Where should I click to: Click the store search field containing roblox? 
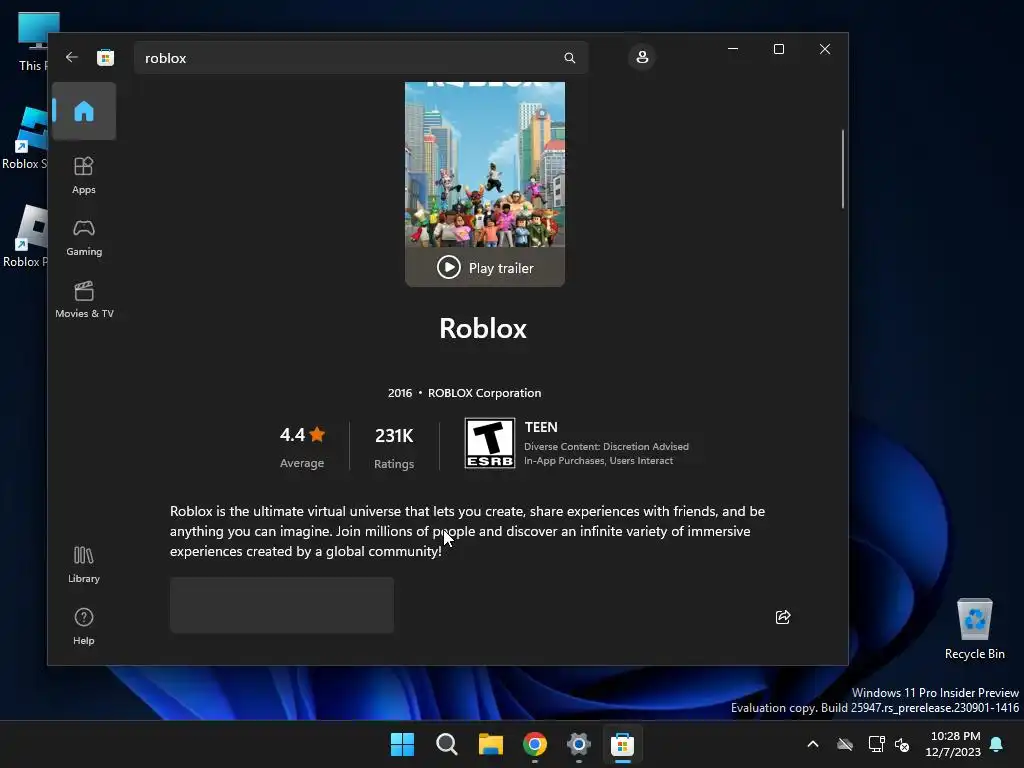(x=360, y=58)
